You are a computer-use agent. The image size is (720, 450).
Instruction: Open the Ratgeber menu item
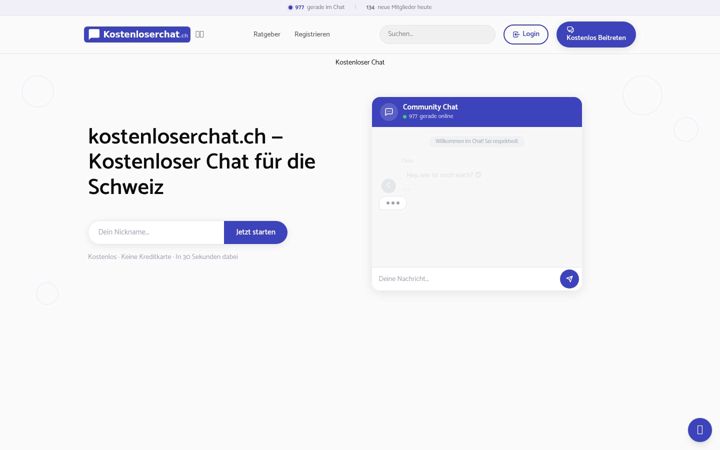(x=267, y=34)
